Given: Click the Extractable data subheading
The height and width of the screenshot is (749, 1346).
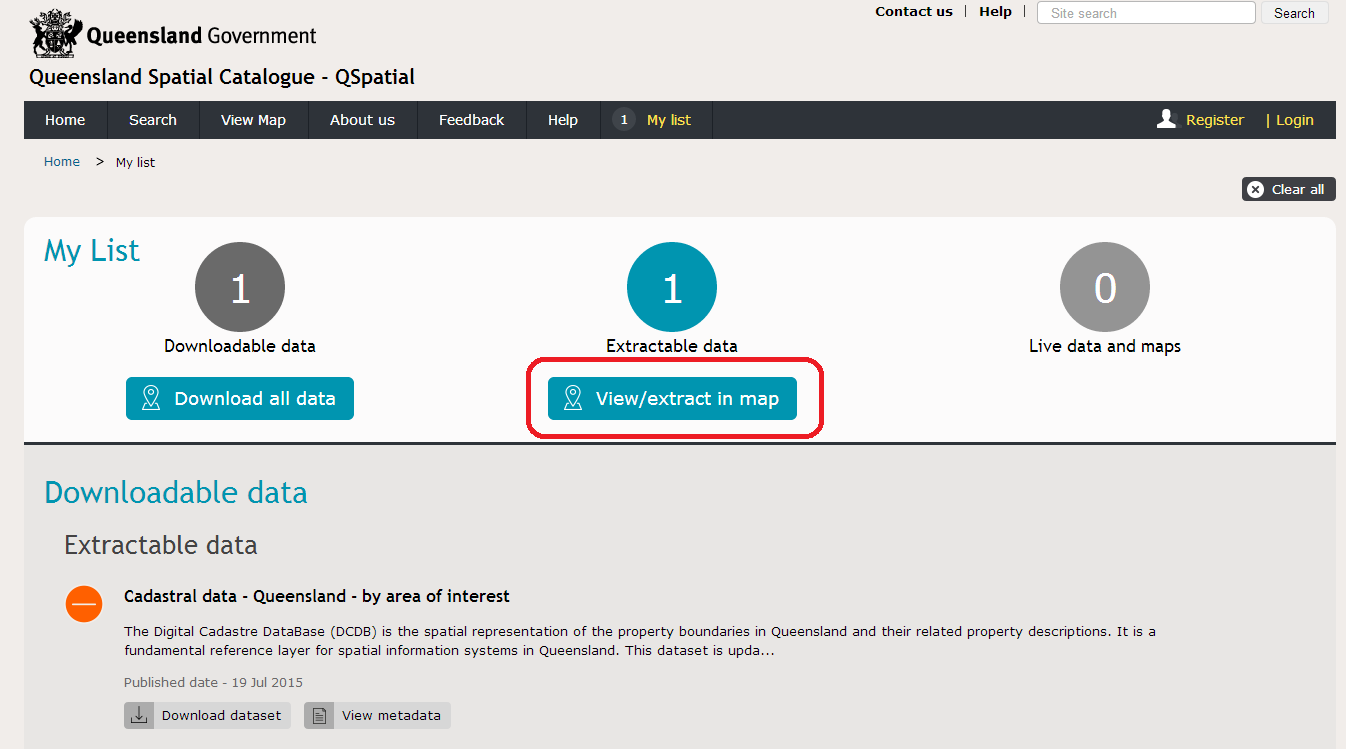Looking at the screenshot, I should pyautogui.click(x=161, y=545).
